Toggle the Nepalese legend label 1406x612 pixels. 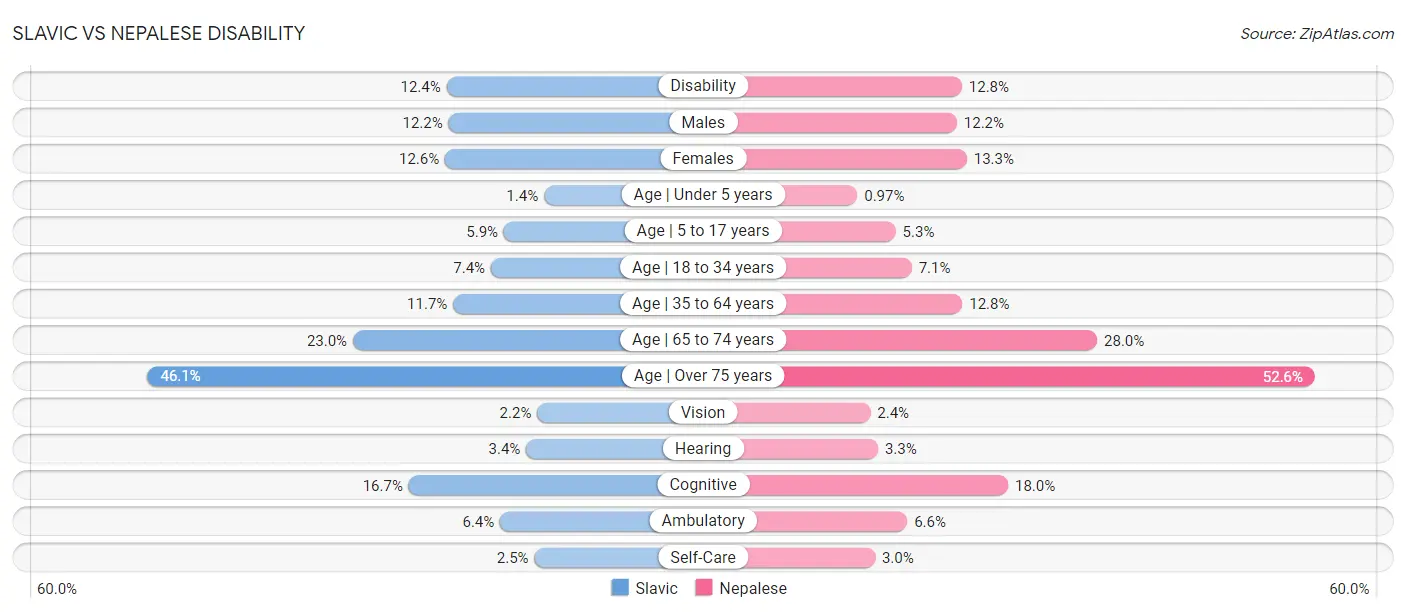(x=753, y=589)
